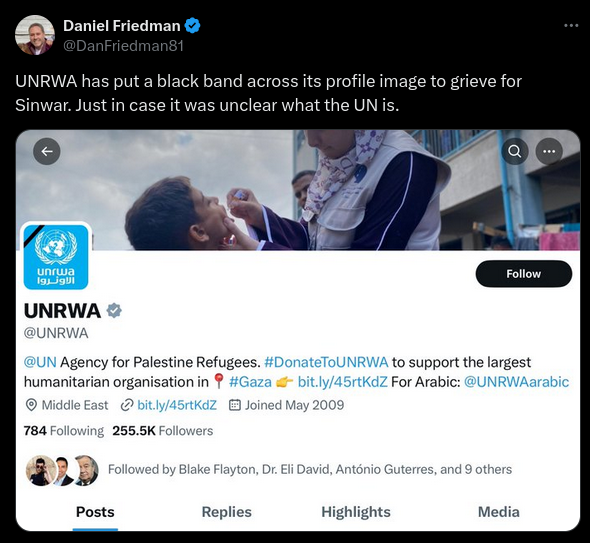The height and width of the screenshot is (543, 590).
Task: Follow the UNRWA account
Action: point(523,274)
